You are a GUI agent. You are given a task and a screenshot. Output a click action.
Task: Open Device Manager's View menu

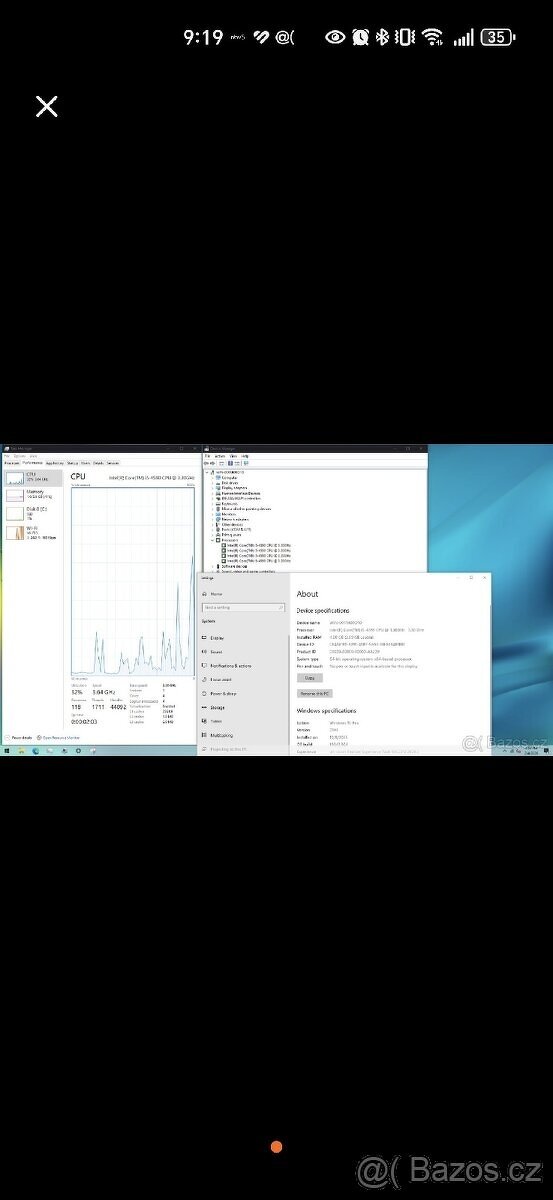[x=233, y=456]
